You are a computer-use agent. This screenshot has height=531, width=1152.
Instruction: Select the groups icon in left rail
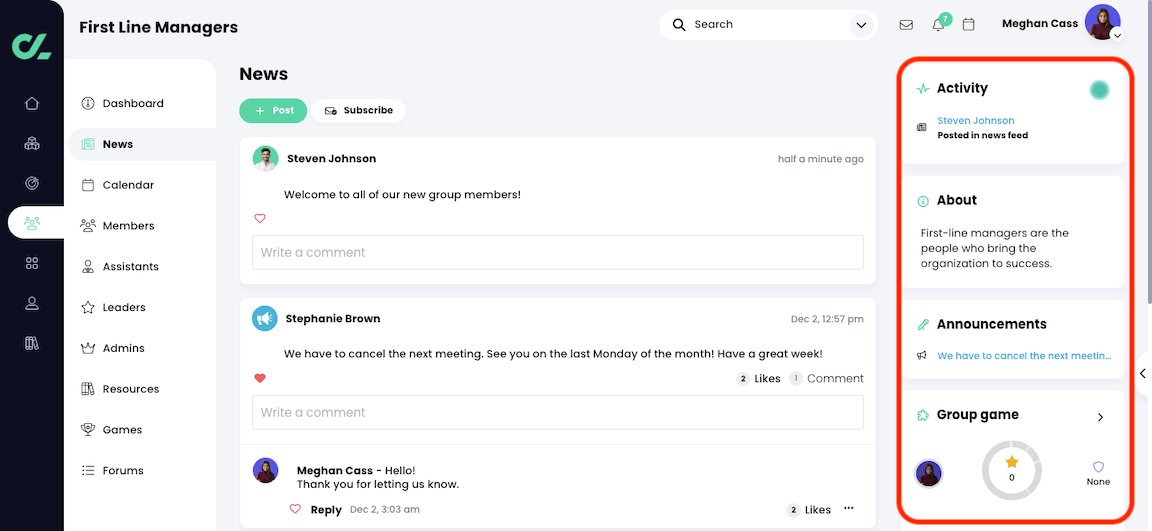(32, 223)
